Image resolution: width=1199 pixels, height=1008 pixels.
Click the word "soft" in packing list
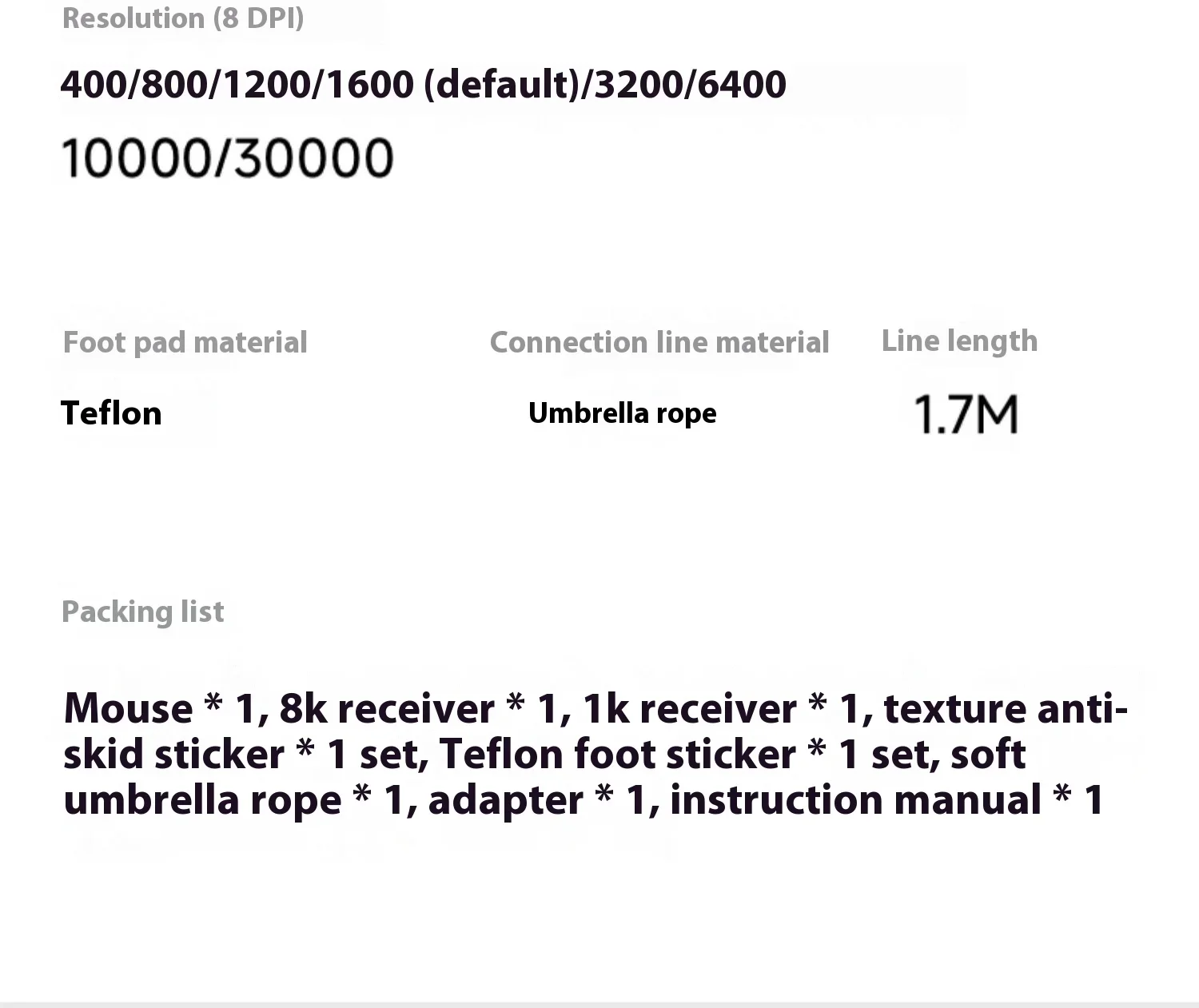pos(988,755)
